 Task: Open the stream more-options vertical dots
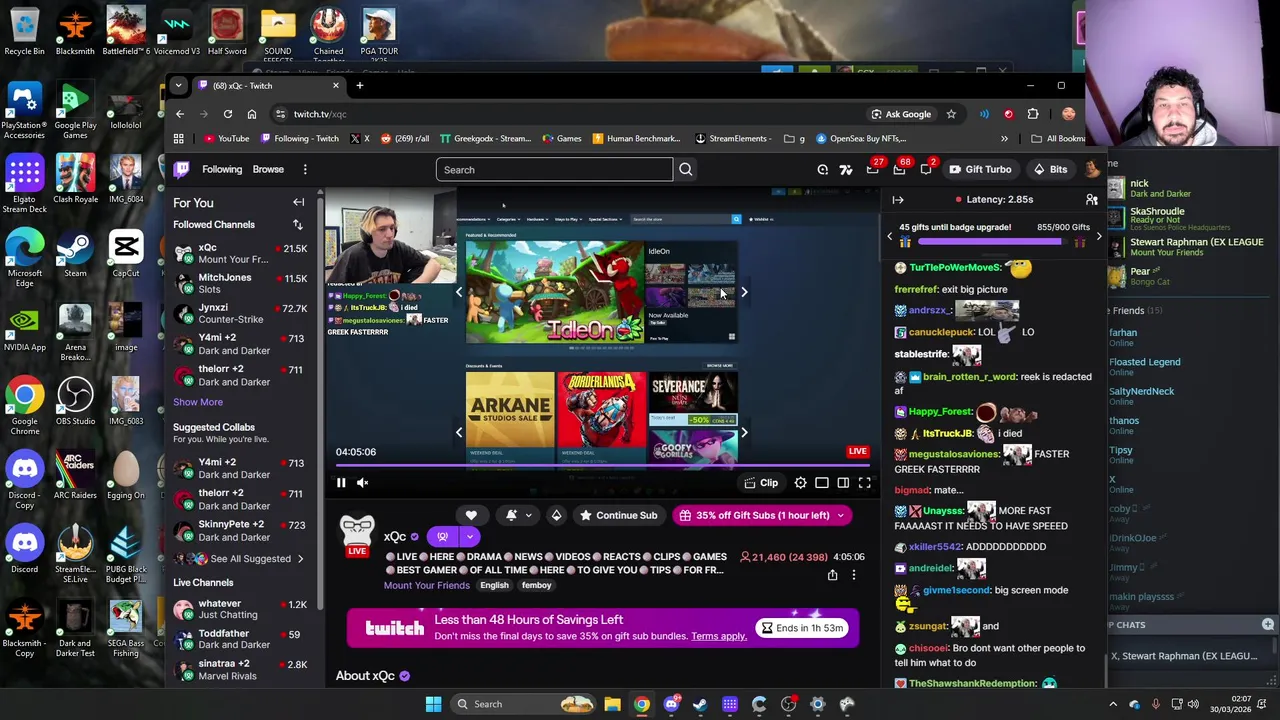[854, 575]
